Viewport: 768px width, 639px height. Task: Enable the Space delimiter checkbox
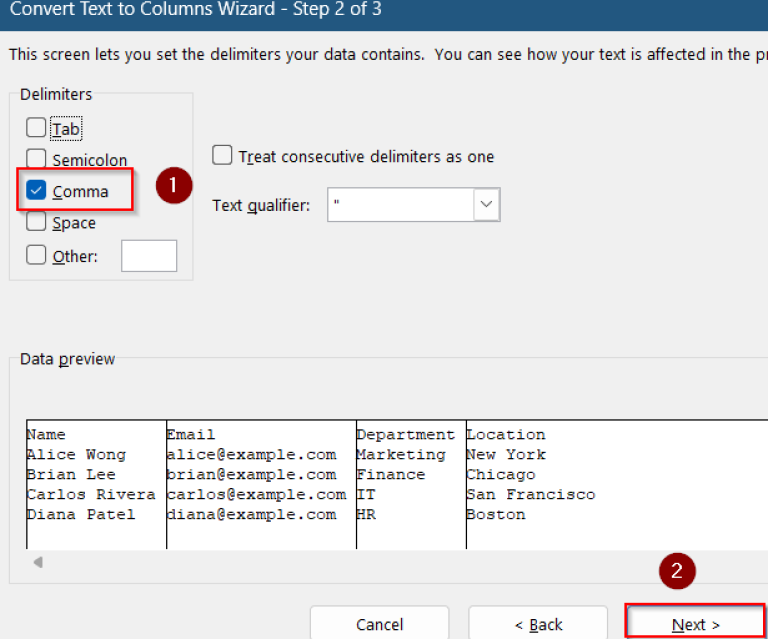(36, 223)
